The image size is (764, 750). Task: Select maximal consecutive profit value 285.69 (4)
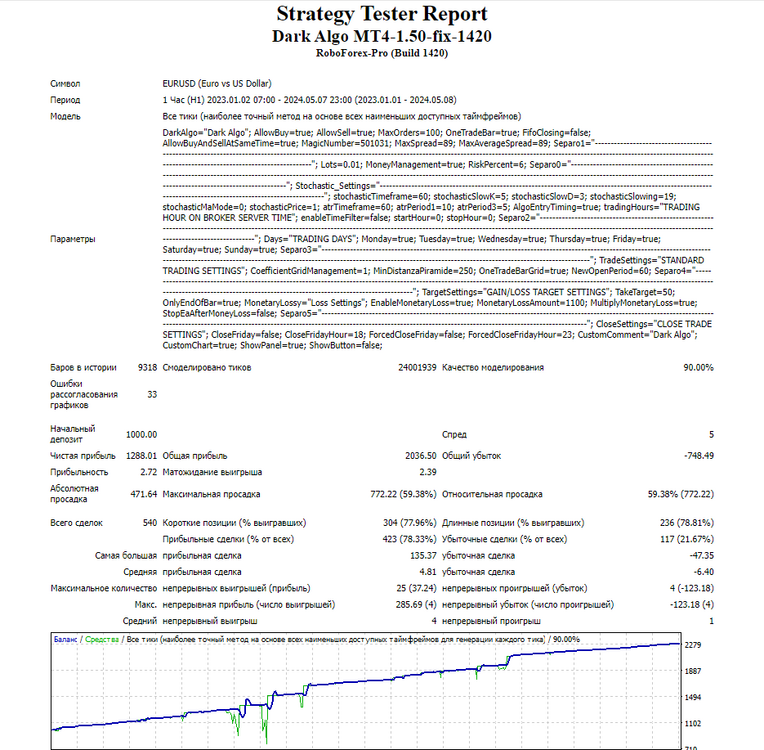tap(416, 605)
